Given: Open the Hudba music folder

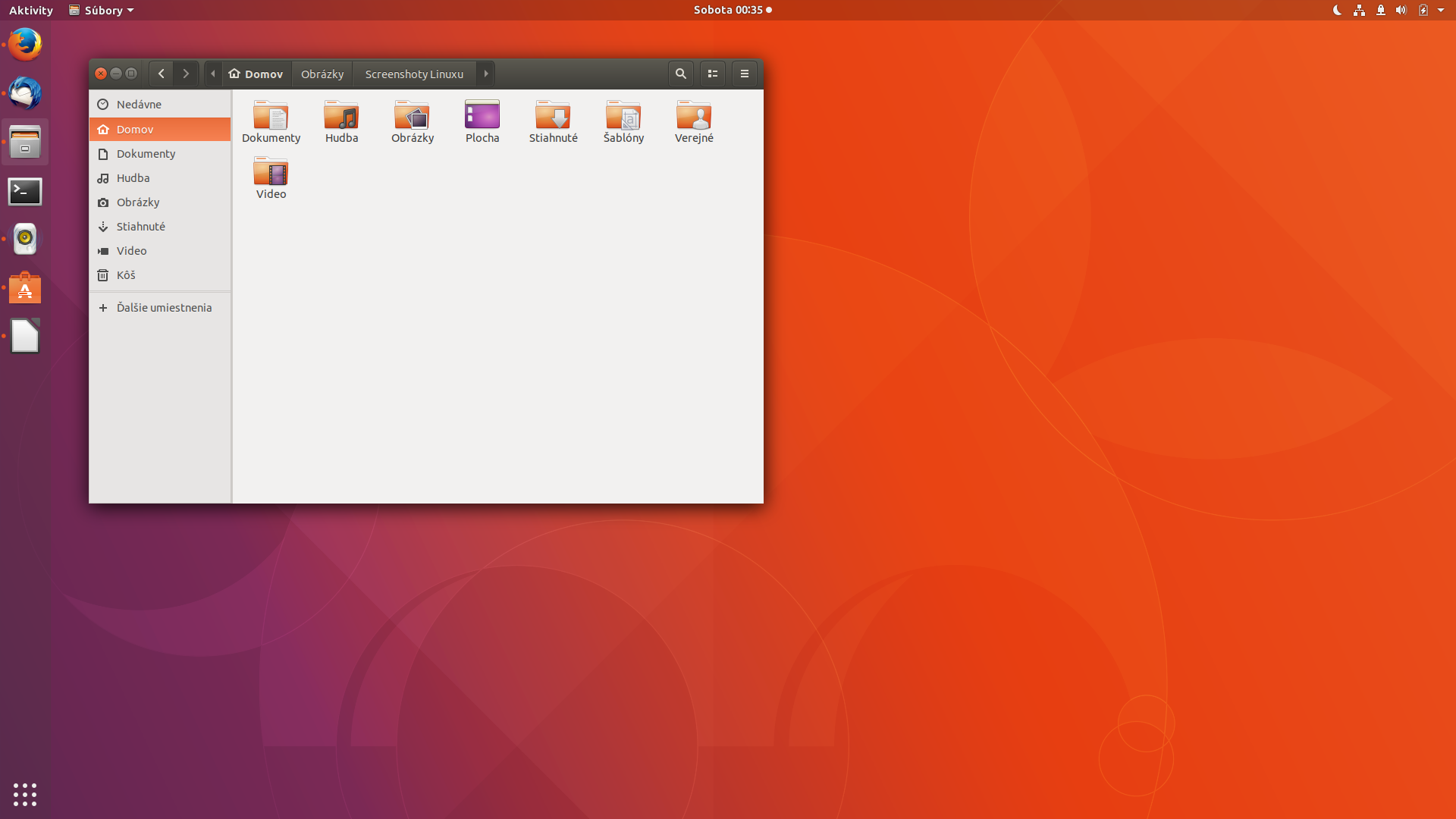Looking at the screenshot, I should (341, 115).
